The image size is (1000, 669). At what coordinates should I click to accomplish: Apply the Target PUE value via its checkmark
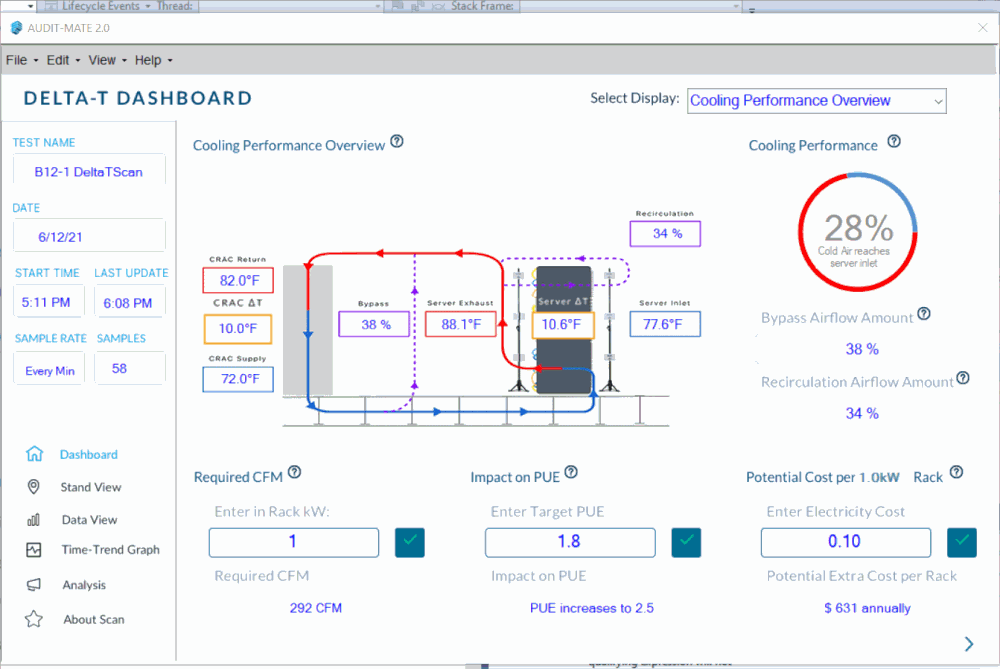[x=686, y=542]
